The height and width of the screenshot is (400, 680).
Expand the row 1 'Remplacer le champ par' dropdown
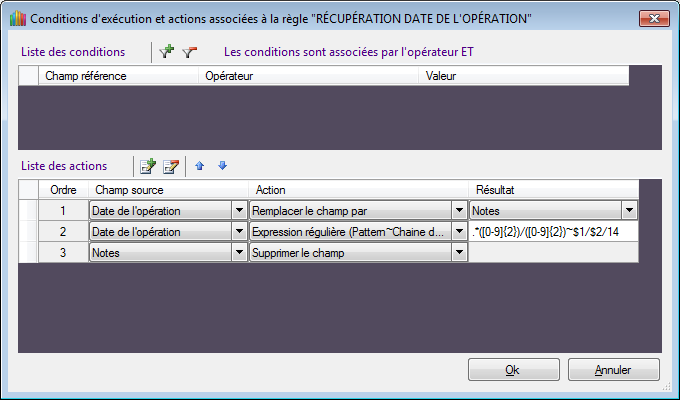coord(458,210)
